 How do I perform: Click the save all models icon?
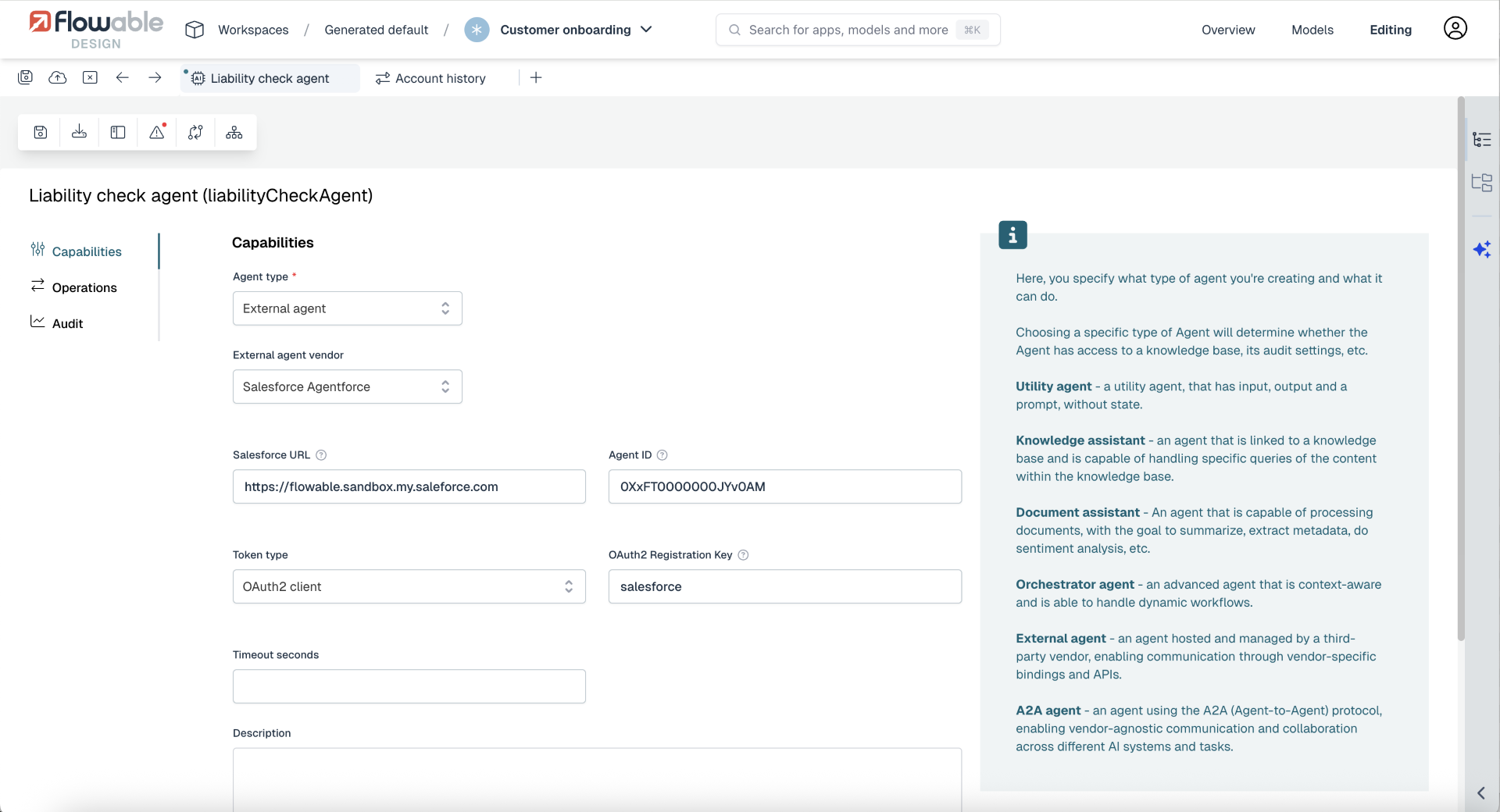click(x=26, y=77)
